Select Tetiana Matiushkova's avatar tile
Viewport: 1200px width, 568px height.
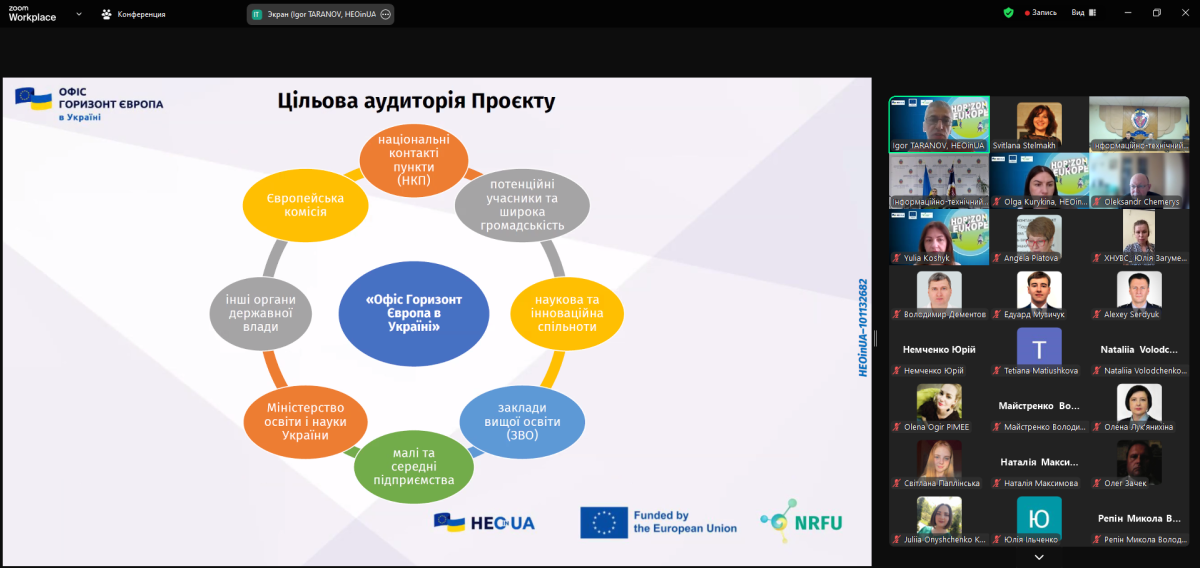(x=1039, y=347)
